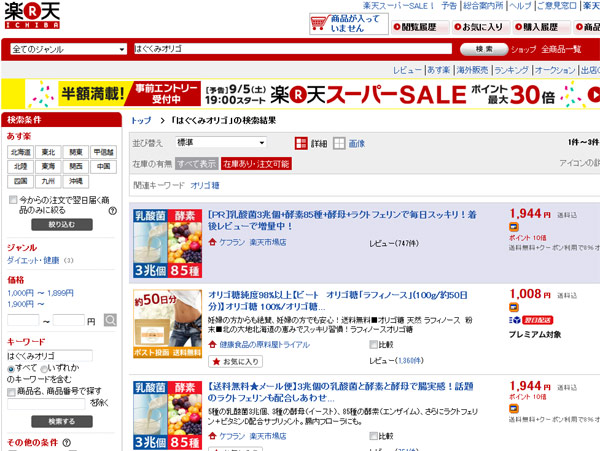Open オリゴ糖純度98%以上 product title link

point(338,301)
